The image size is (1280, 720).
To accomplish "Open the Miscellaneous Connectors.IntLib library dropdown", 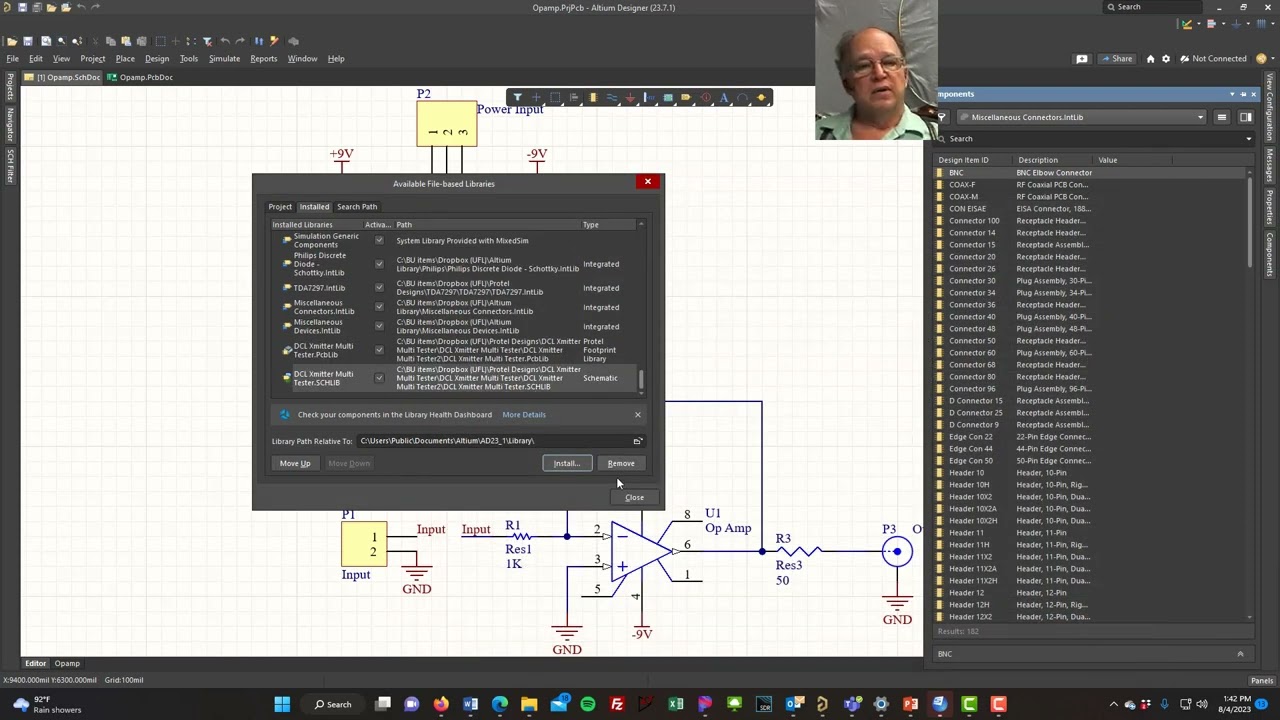I will tap(1200, 117).
